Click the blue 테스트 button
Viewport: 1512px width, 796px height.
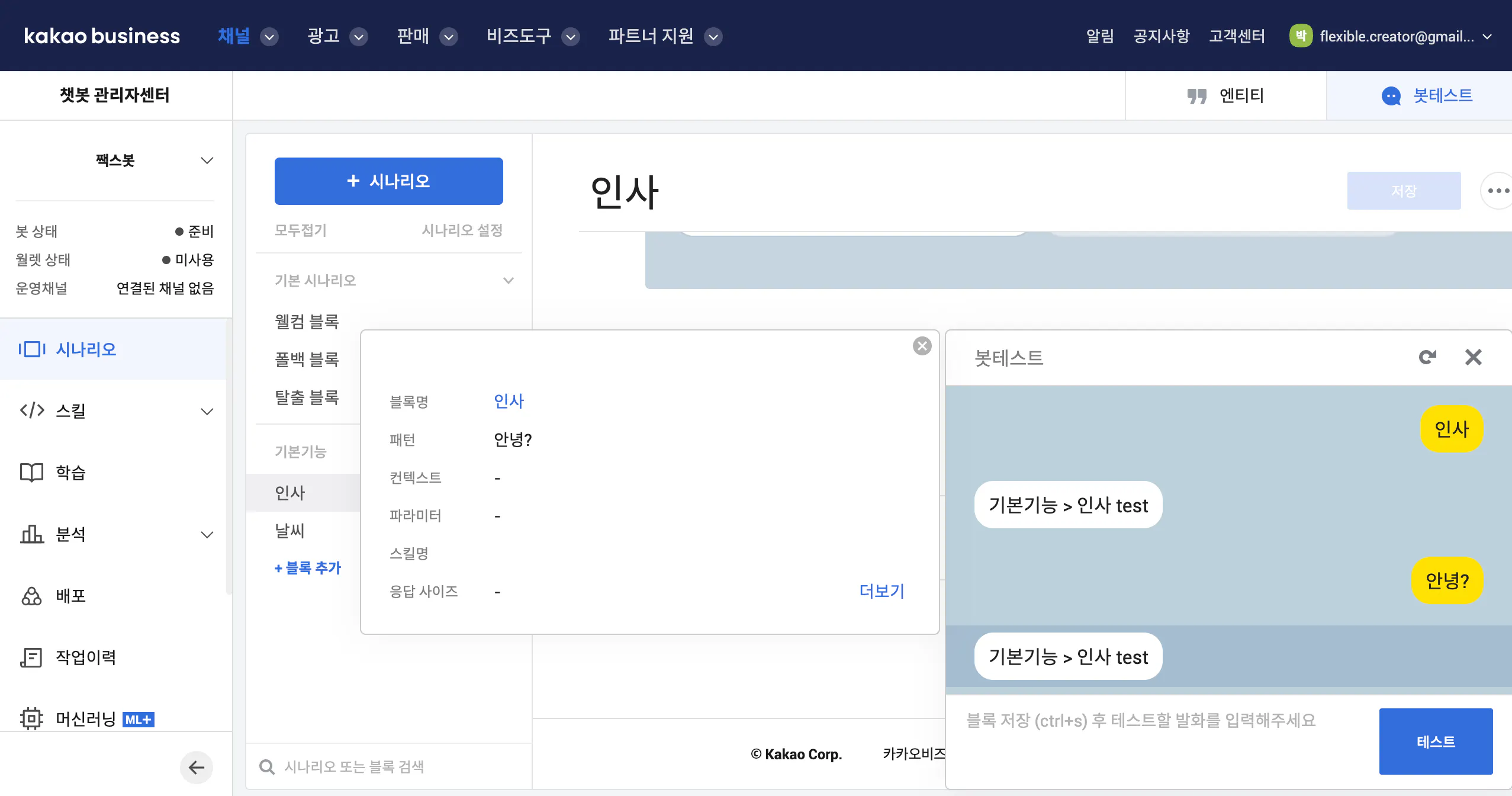(x=1436, y=742)
